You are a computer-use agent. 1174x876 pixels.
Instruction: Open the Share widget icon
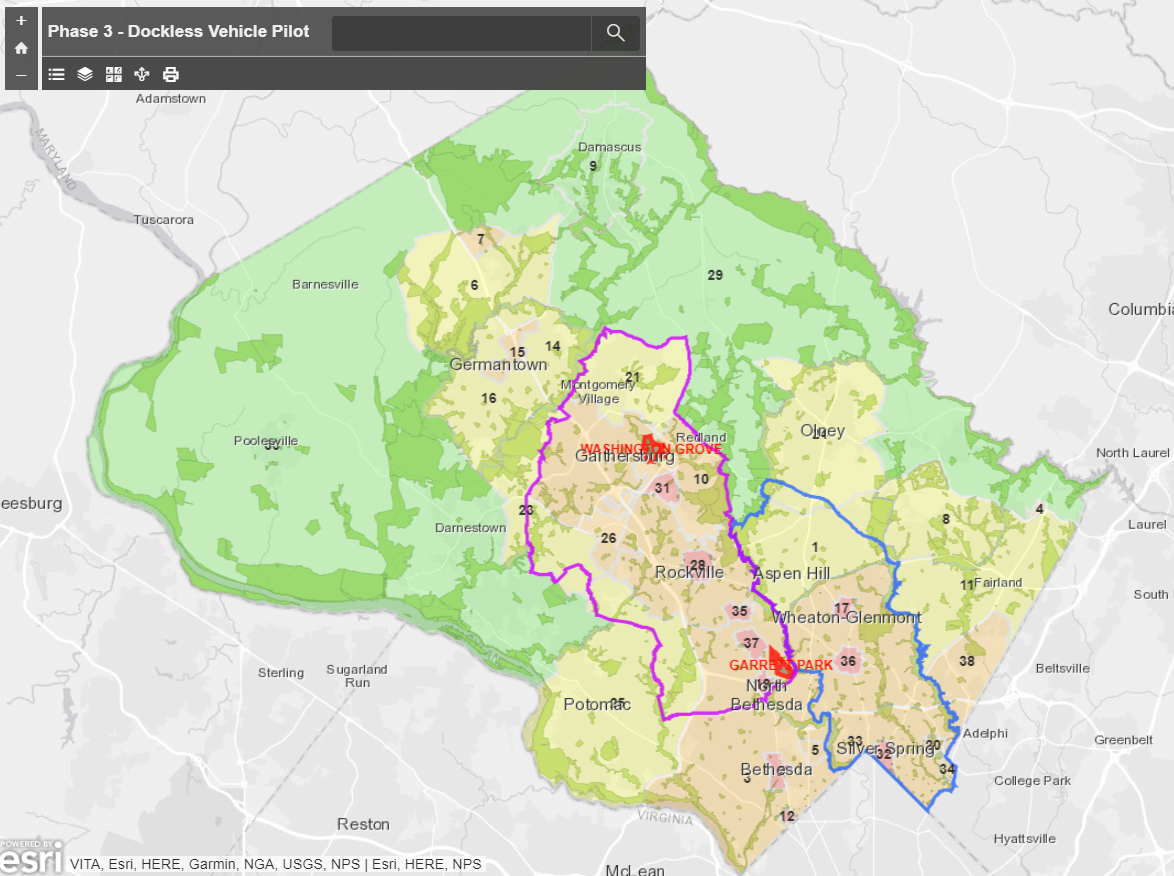(x=142, y=74)
